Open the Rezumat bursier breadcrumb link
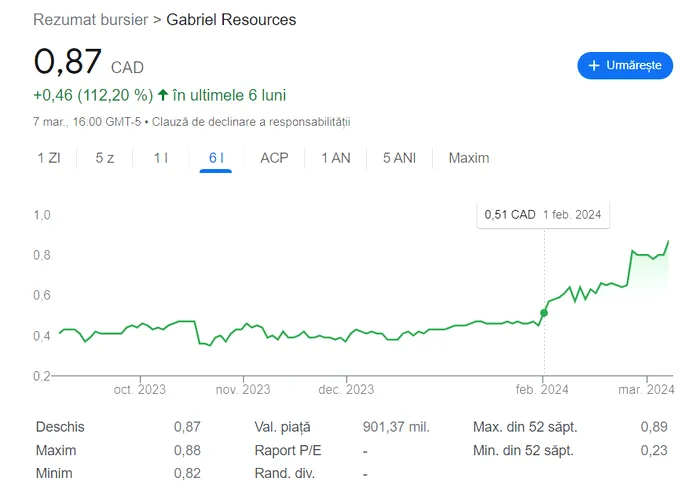700x493 pixels. coord(91,20)
